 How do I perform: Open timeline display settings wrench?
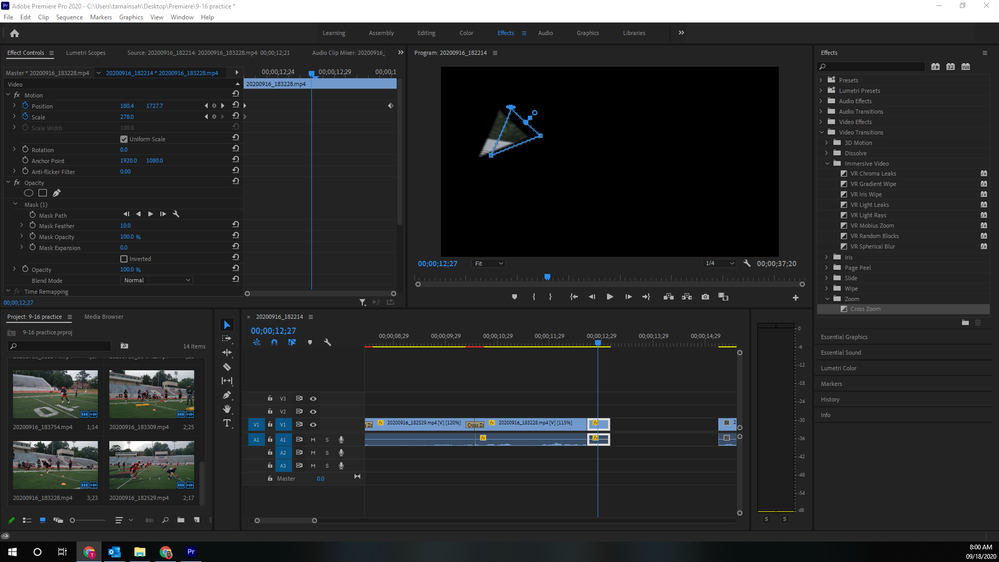coord(327,343)
